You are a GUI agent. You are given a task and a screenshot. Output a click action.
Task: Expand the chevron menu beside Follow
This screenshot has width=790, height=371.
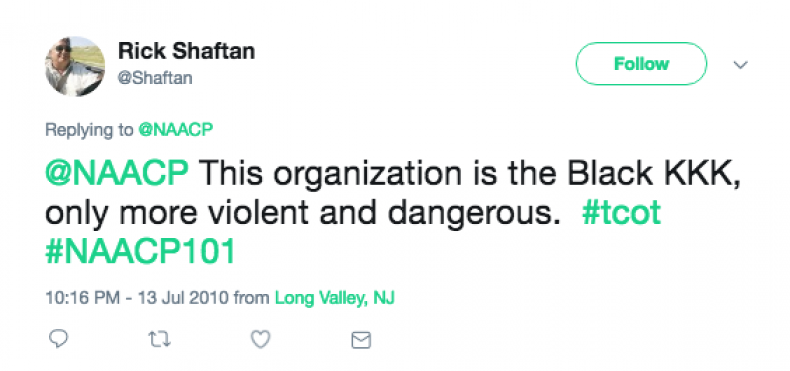(x=740, y=65)
